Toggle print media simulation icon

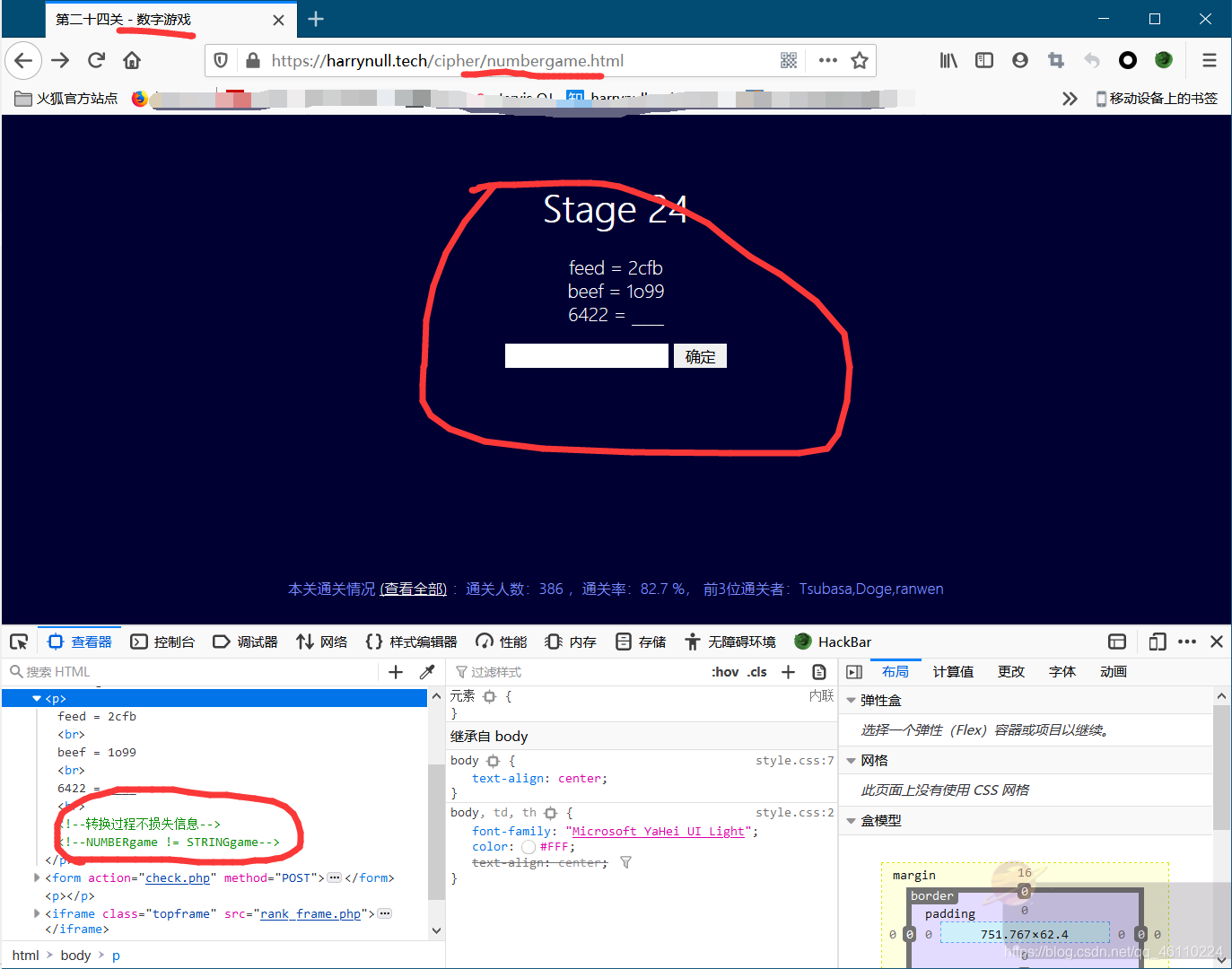click(x=819, y=672)
